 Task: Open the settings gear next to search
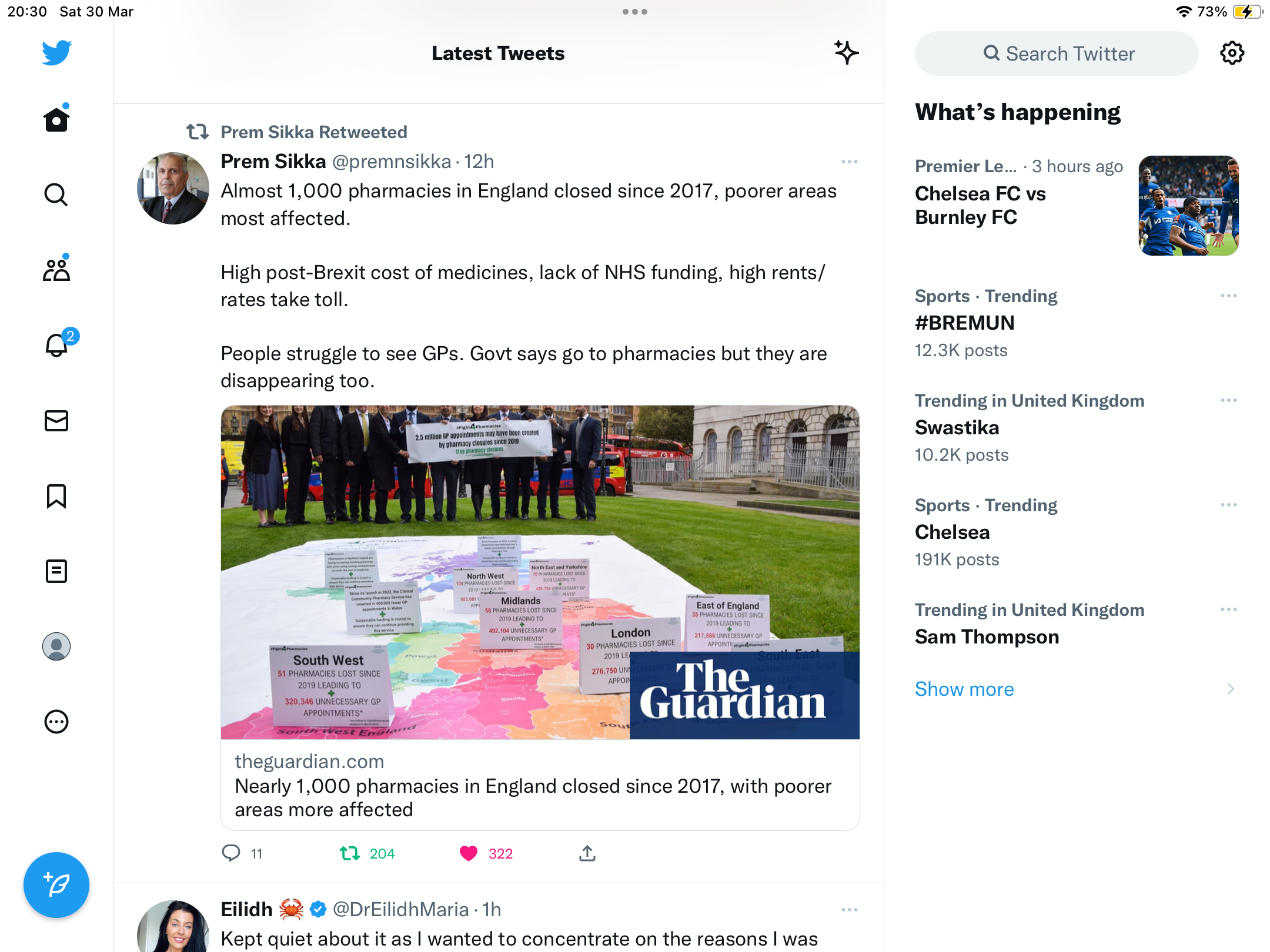tap(1232, 53)
